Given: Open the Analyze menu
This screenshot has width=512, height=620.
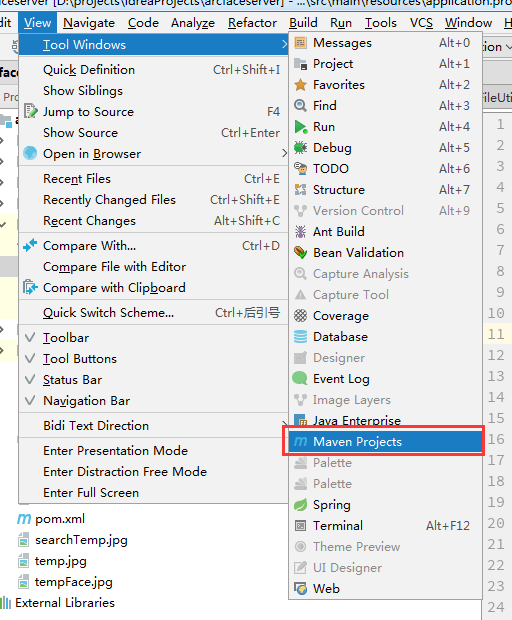Looking at the screenshot, I should (193, 23).
